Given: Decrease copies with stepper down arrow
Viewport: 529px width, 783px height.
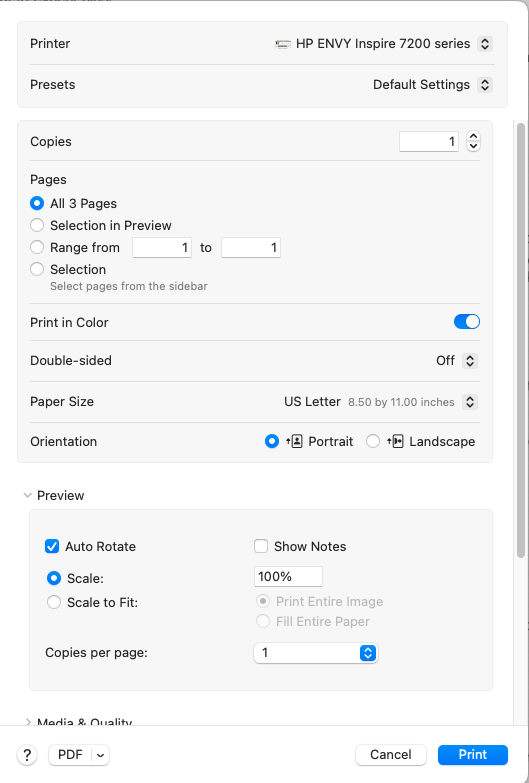Looking at the screenshot, I should coord(473,146).
